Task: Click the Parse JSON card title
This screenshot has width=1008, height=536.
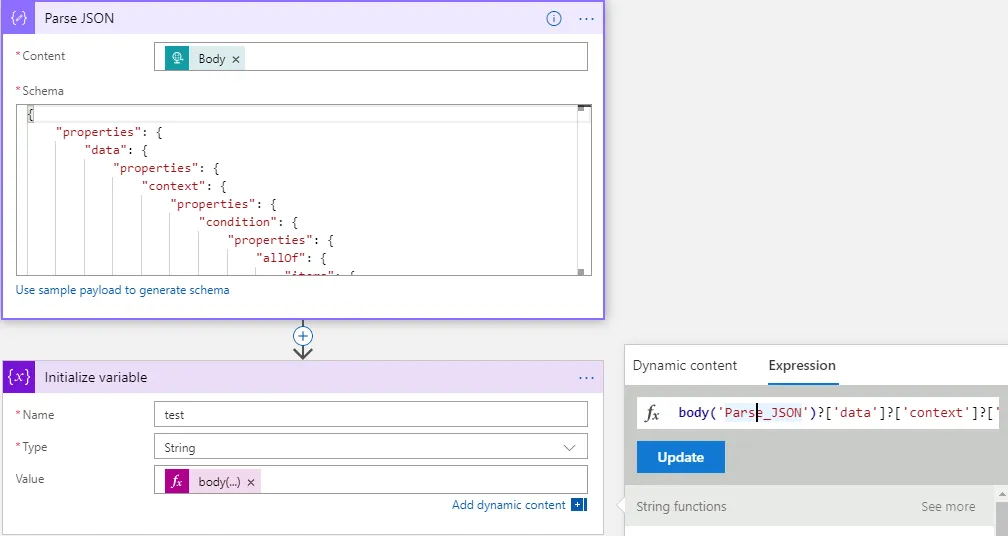Action: (x=79, y=18)
